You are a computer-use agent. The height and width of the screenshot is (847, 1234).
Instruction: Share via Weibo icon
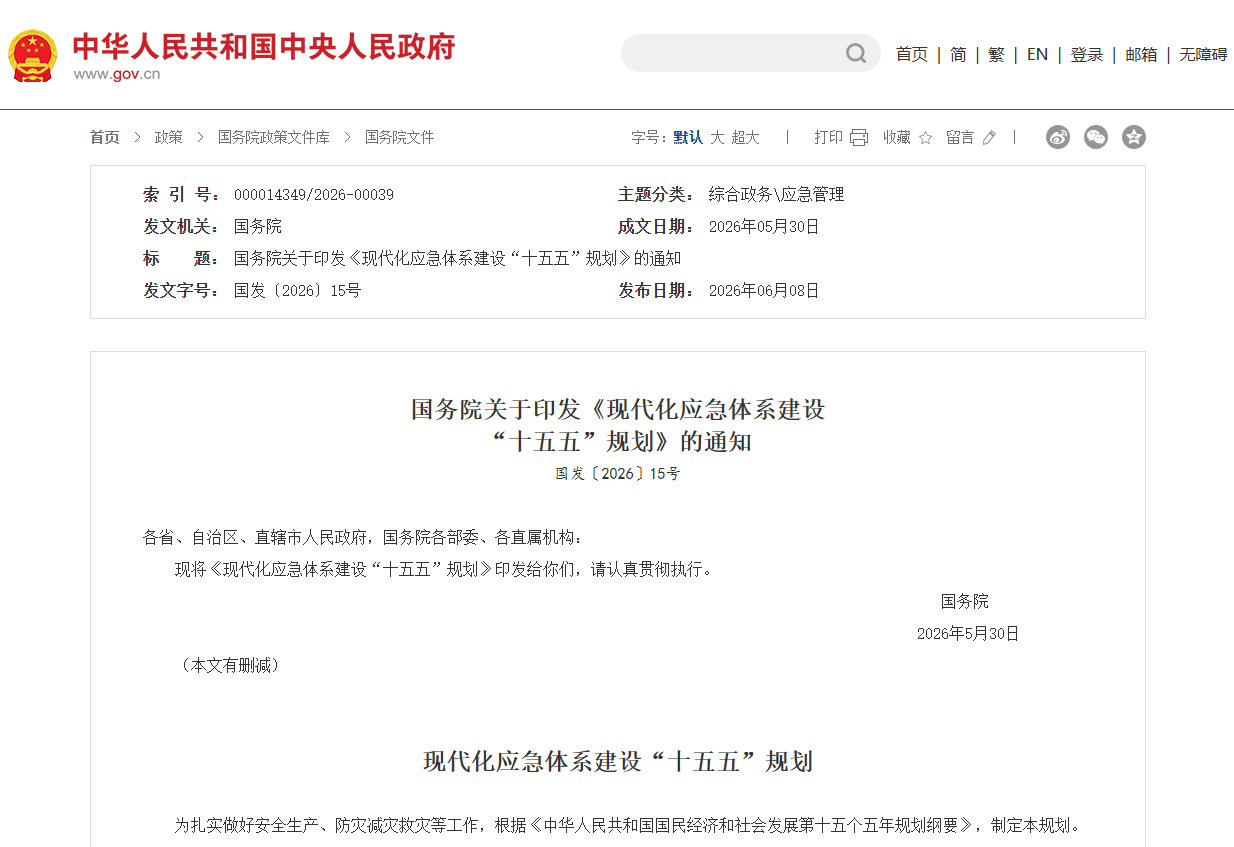[x=1058, y=137]
